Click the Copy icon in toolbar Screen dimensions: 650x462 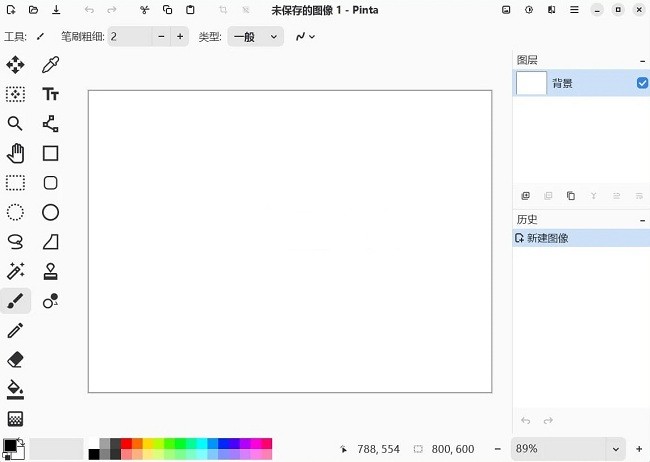(x=167, y=10)
